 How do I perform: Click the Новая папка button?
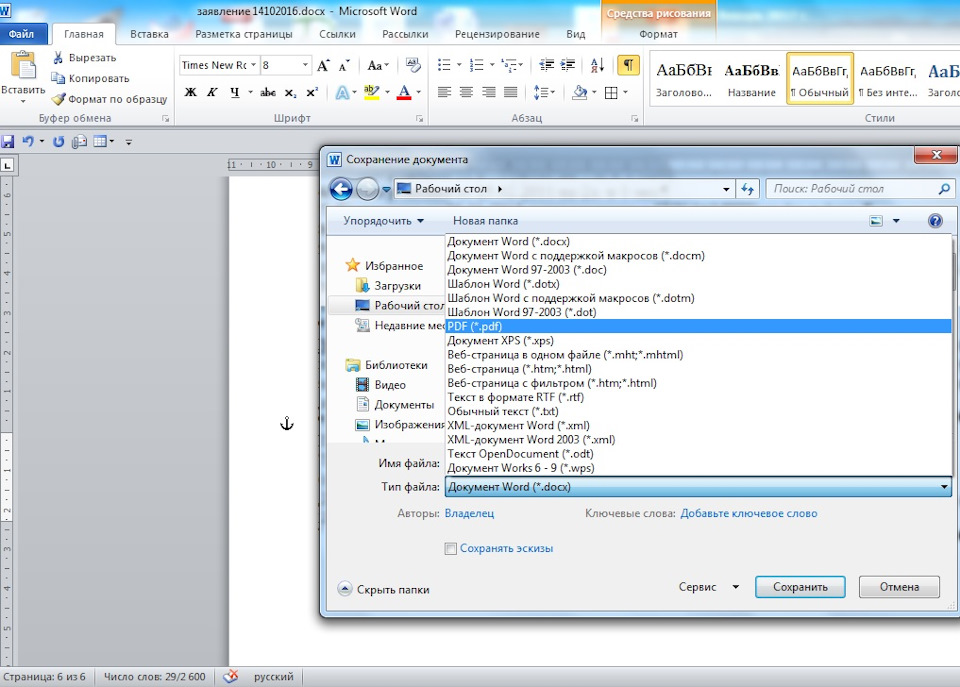[485, 220]
